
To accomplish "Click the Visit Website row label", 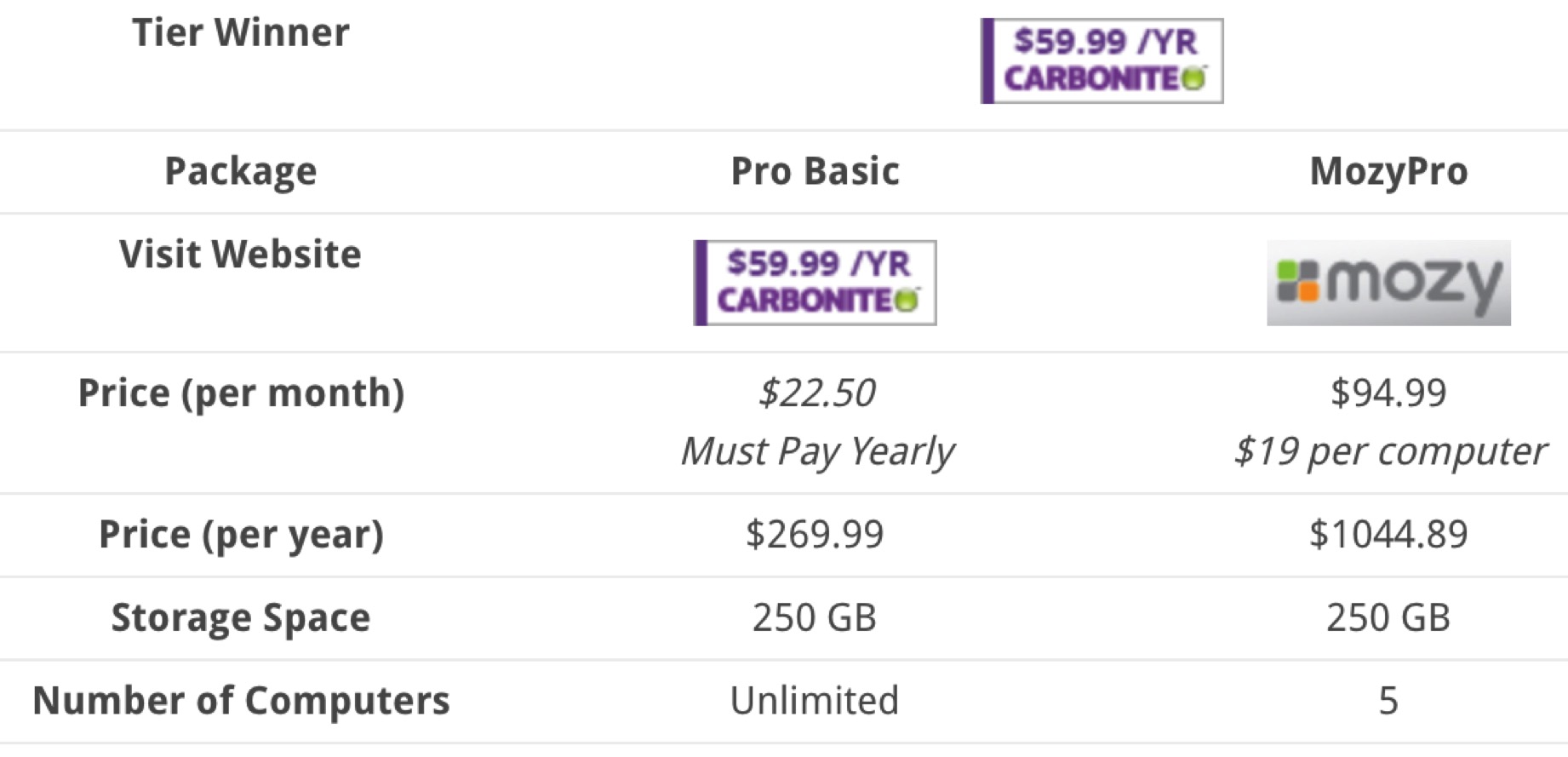I will (240, 254).
